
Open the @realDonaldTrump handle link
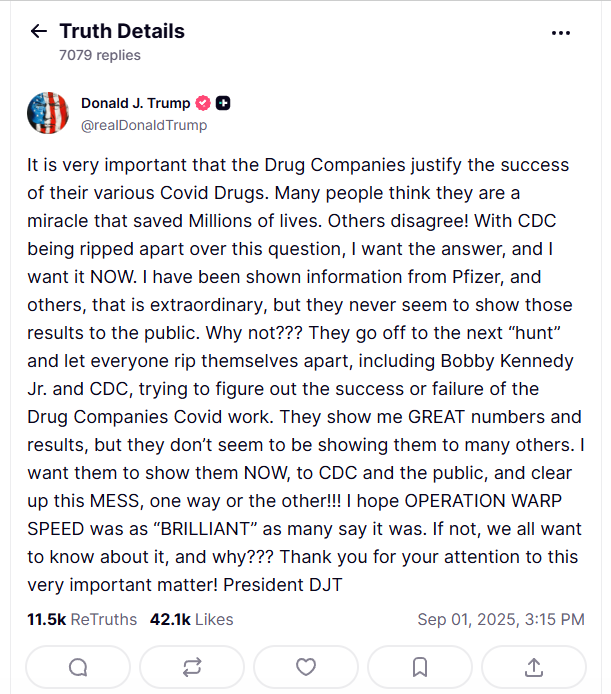[x=144, y=125]
